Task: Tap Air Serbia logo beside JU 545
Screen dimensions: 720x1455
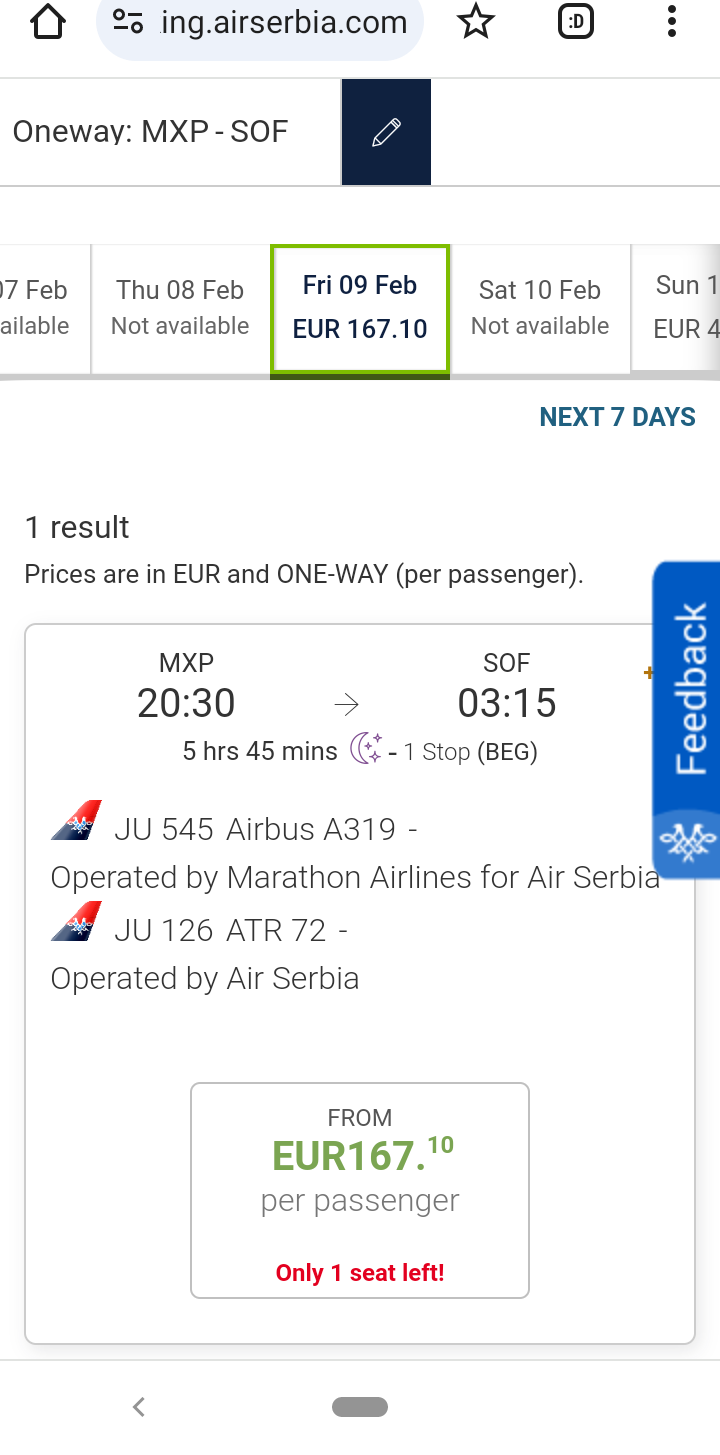Action: click(x=76, y=822)
